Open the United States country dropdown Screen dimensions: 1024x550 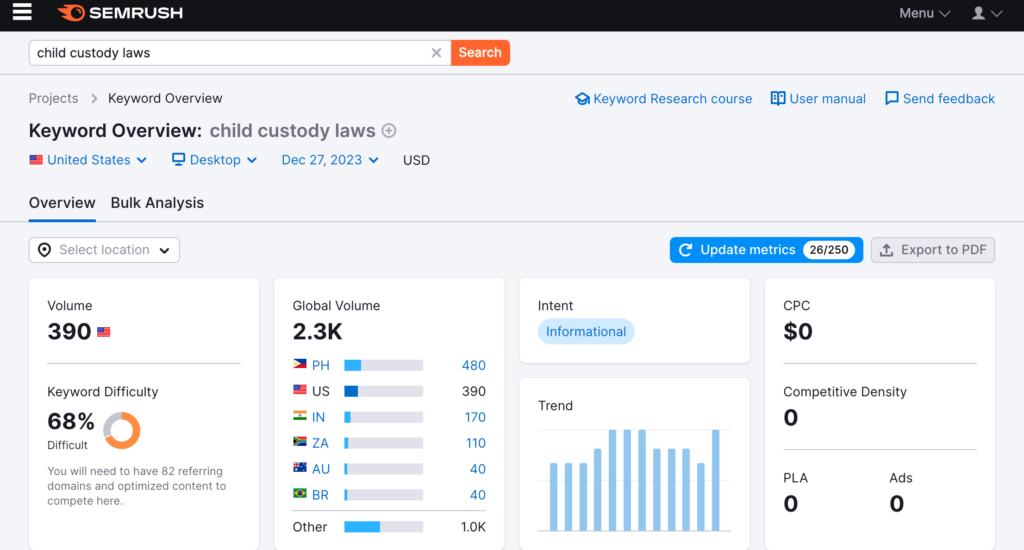coord(88,160)
